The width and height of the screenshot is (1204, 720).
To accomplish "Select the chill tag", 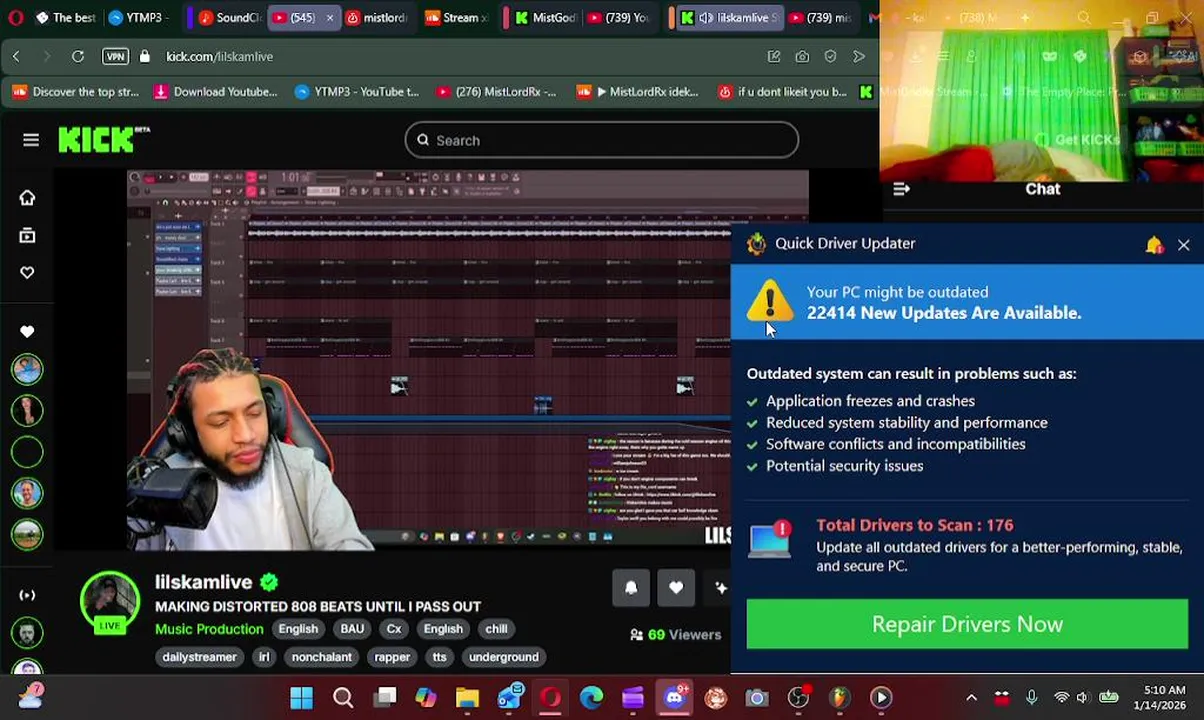I will (496, 629).
